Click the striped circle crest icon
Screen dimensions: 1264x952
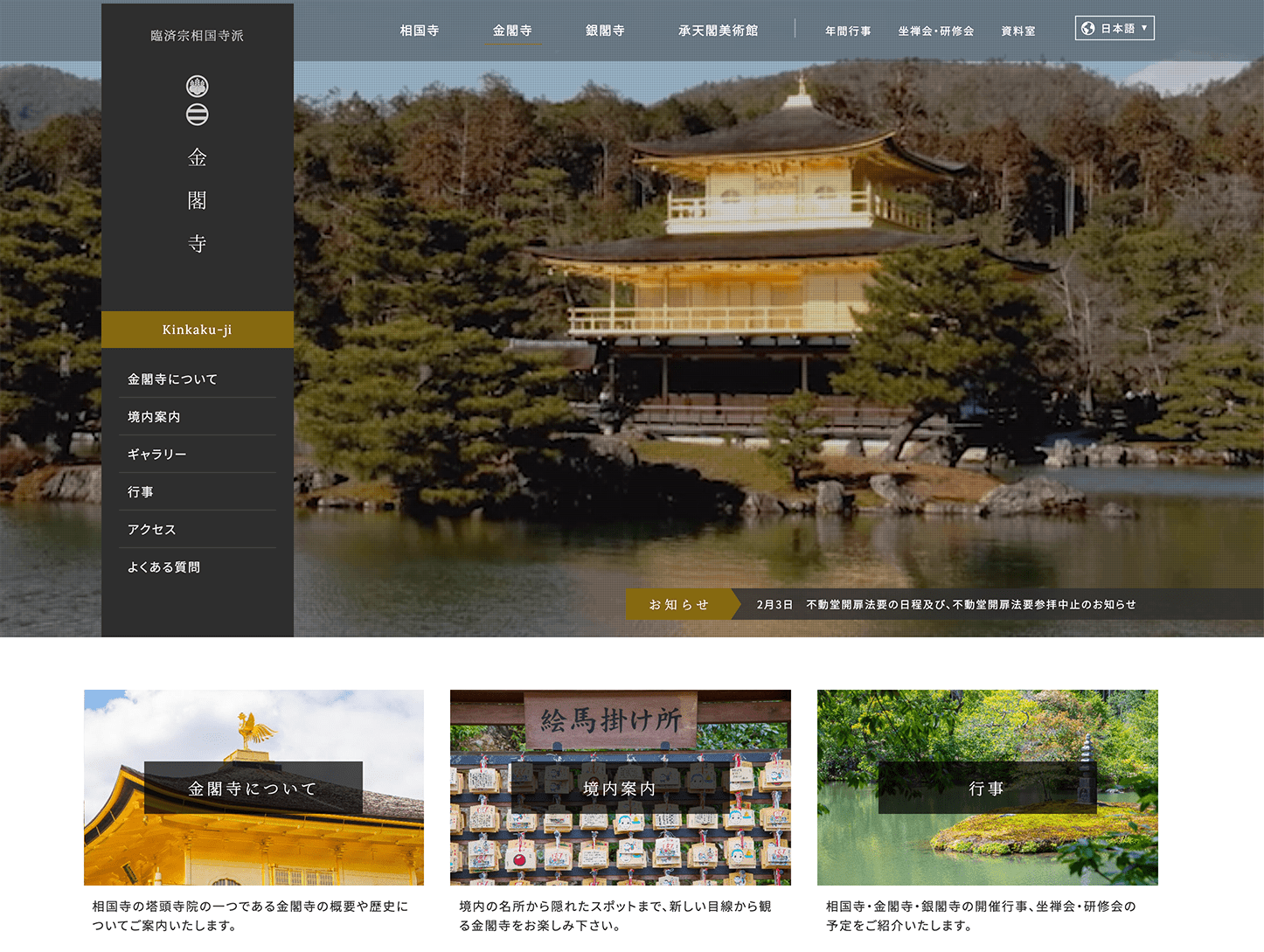coord(198,115)
